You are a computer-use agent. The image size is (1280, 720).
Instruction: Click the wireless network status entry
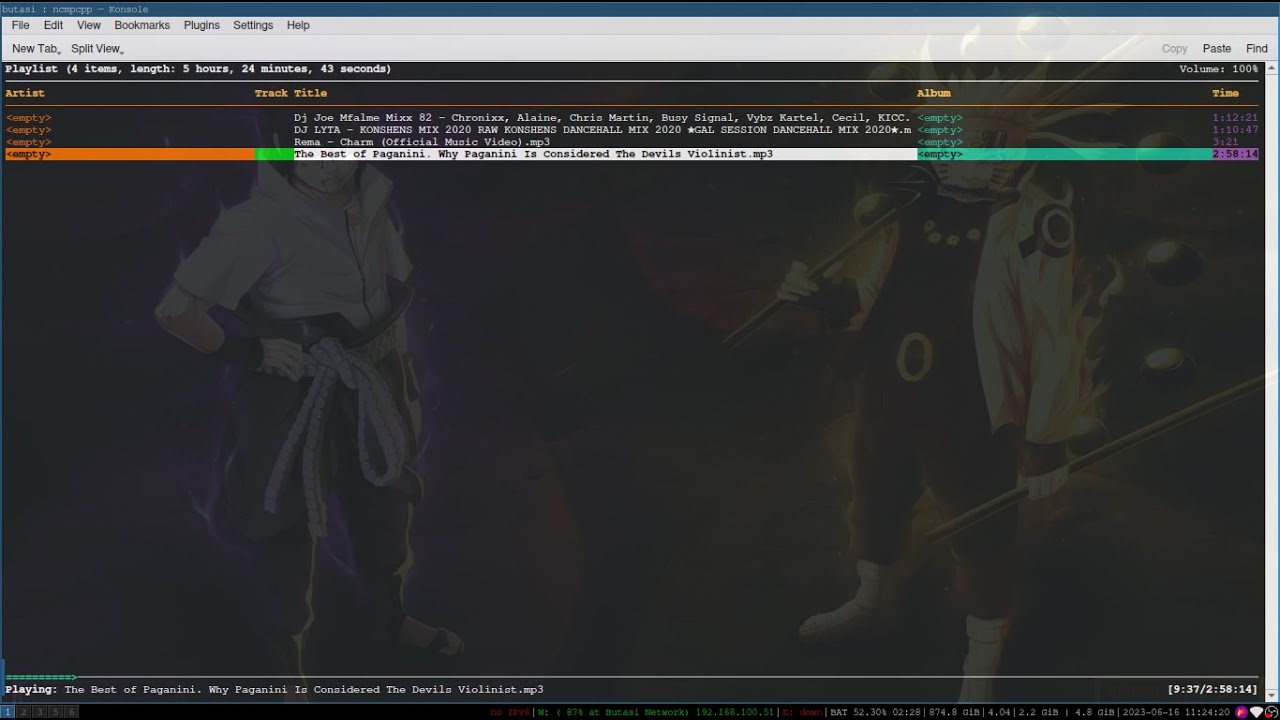pos(657,712)
